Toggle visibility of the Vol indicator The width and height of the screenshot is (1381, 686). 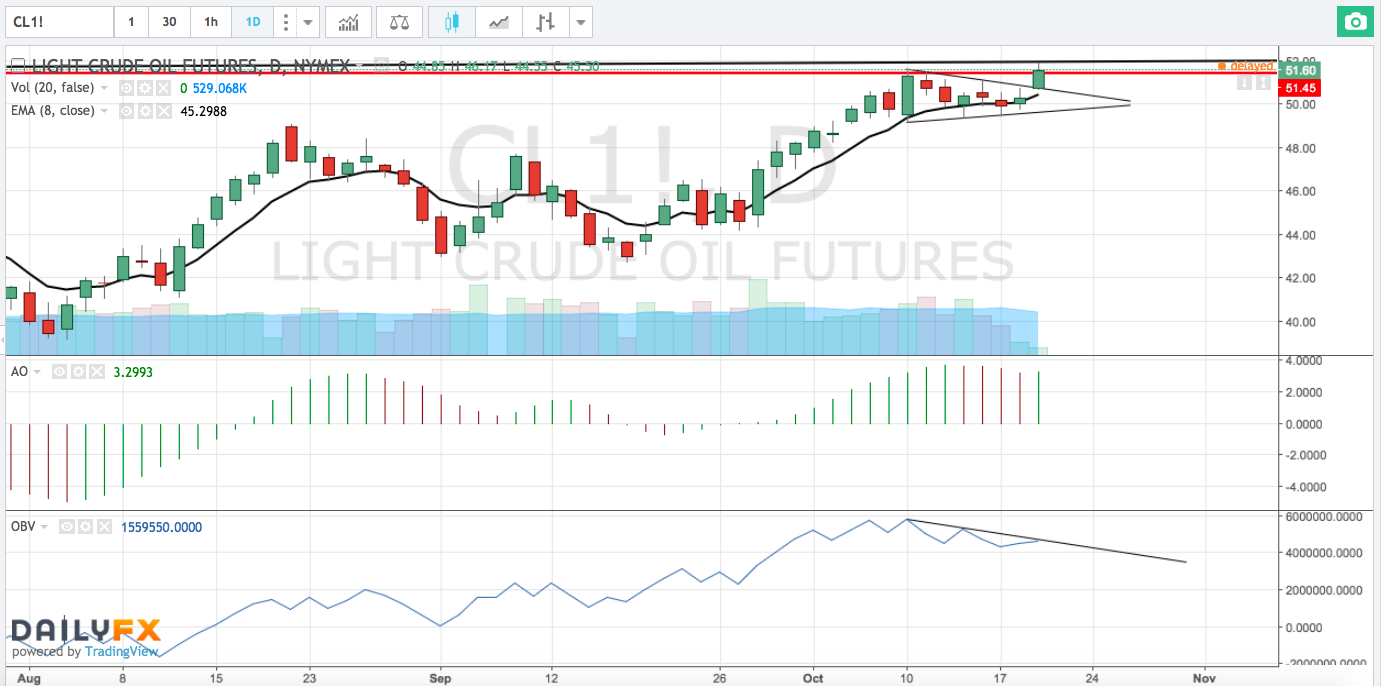coord(126,88)
